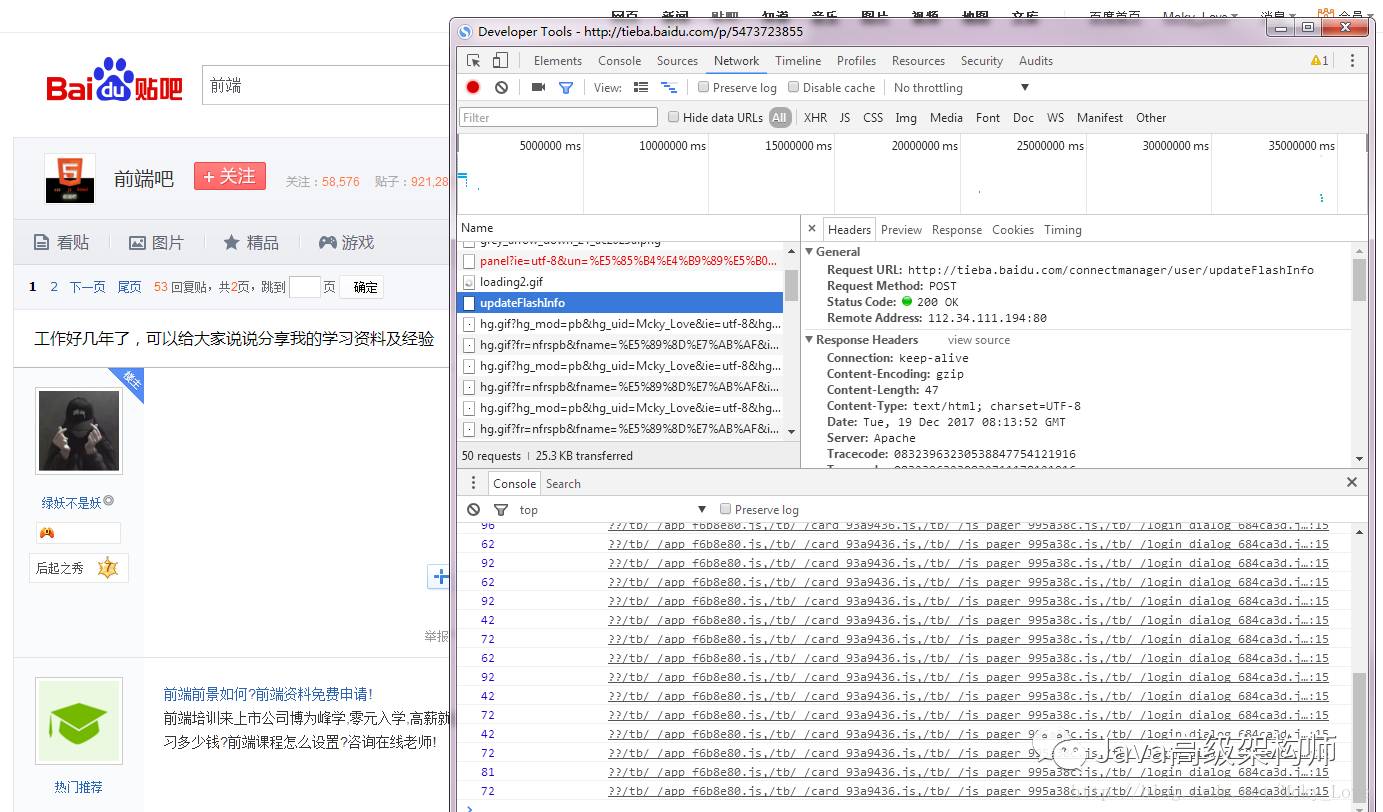
Task: Select the red panel?ie=utf-8 request row
Action: click(x=620, y=261)
